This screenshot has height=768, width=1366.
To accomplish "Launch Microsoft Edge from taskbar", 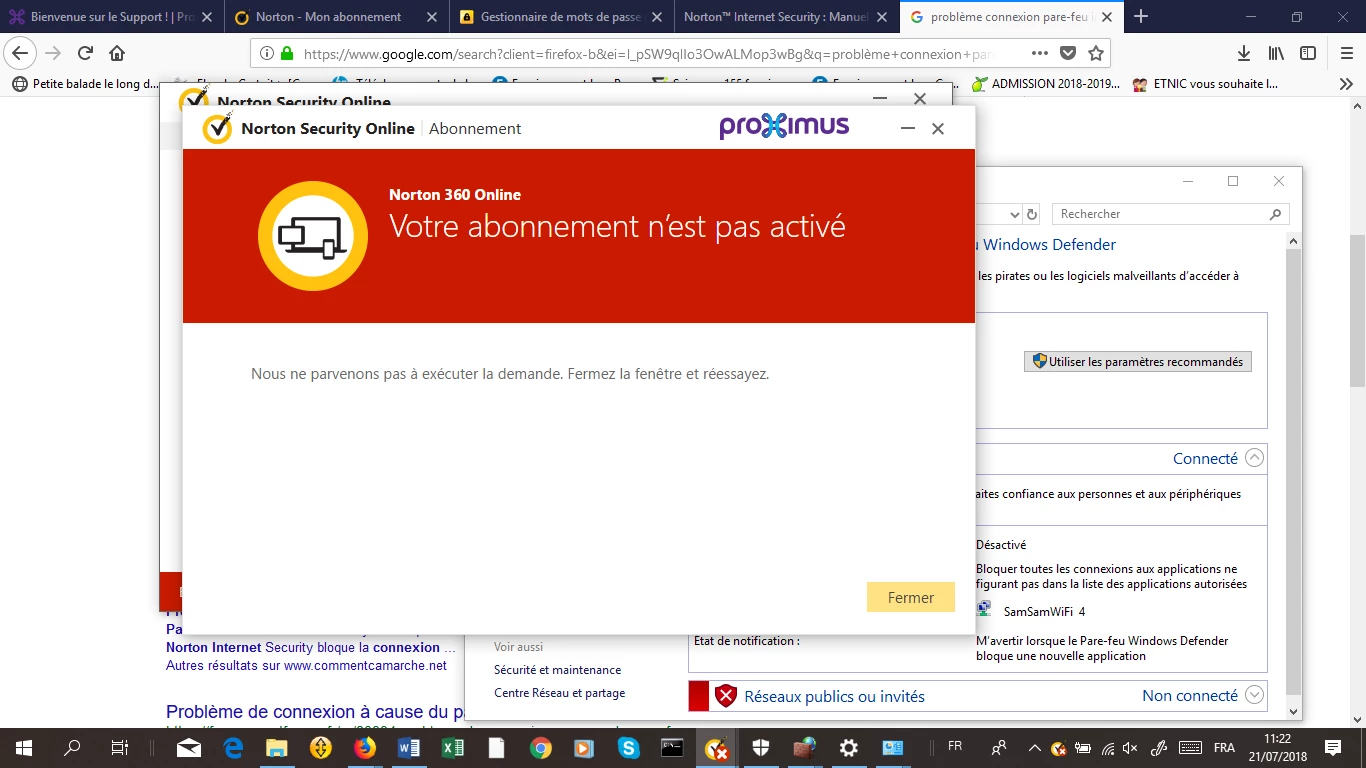I will (x=234, y=748).
